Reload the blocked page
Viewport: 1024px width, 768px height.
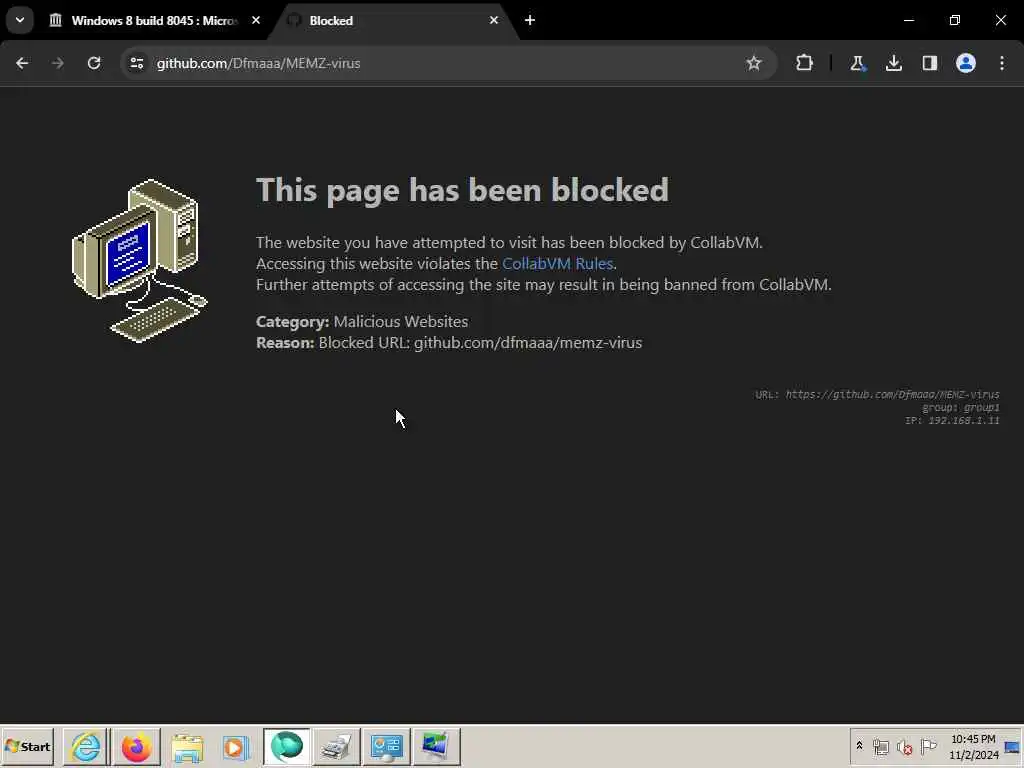click(94, 63)
